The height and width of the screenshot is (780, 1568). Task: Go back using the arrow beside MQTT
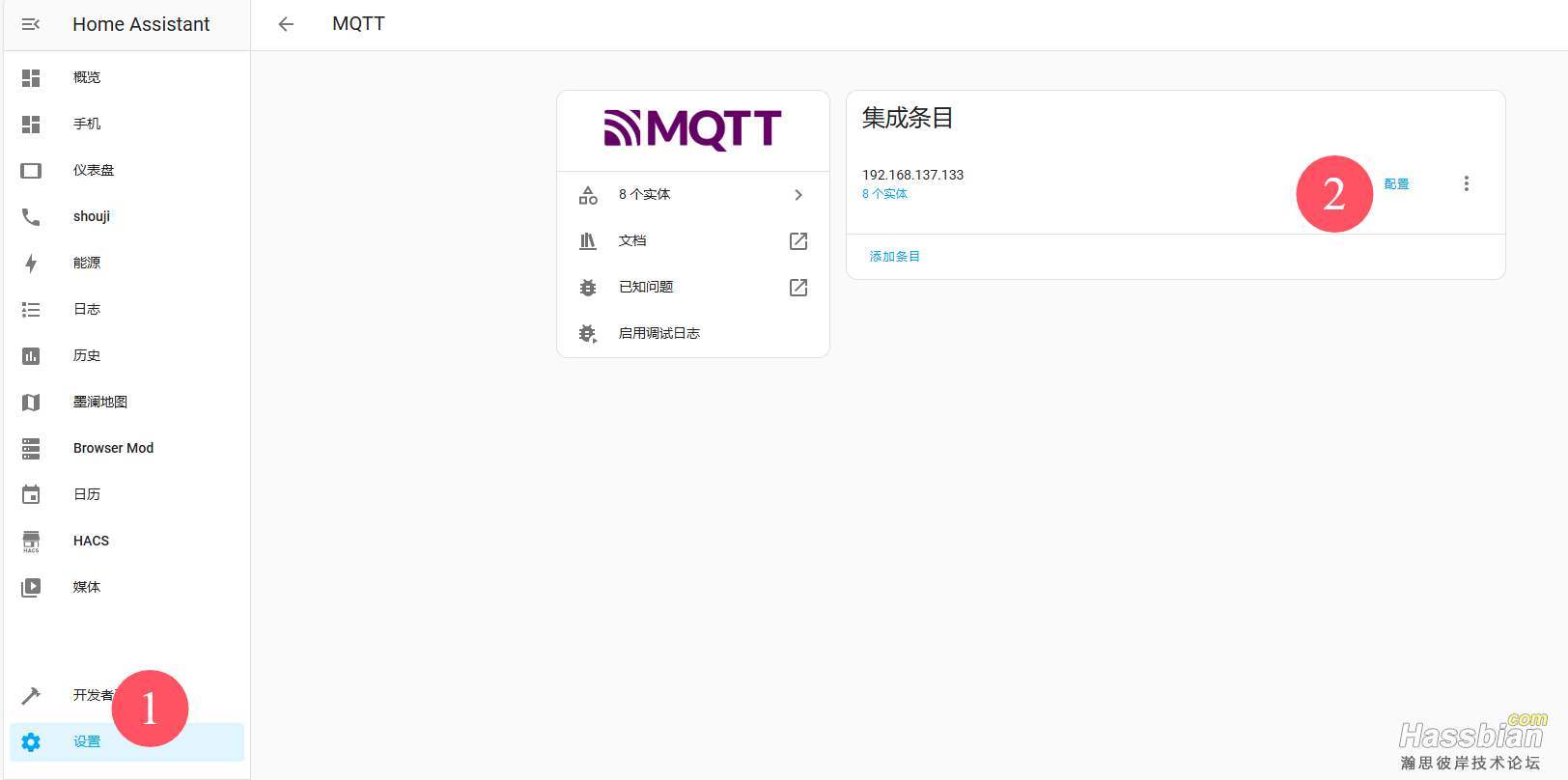click(286, 24)
